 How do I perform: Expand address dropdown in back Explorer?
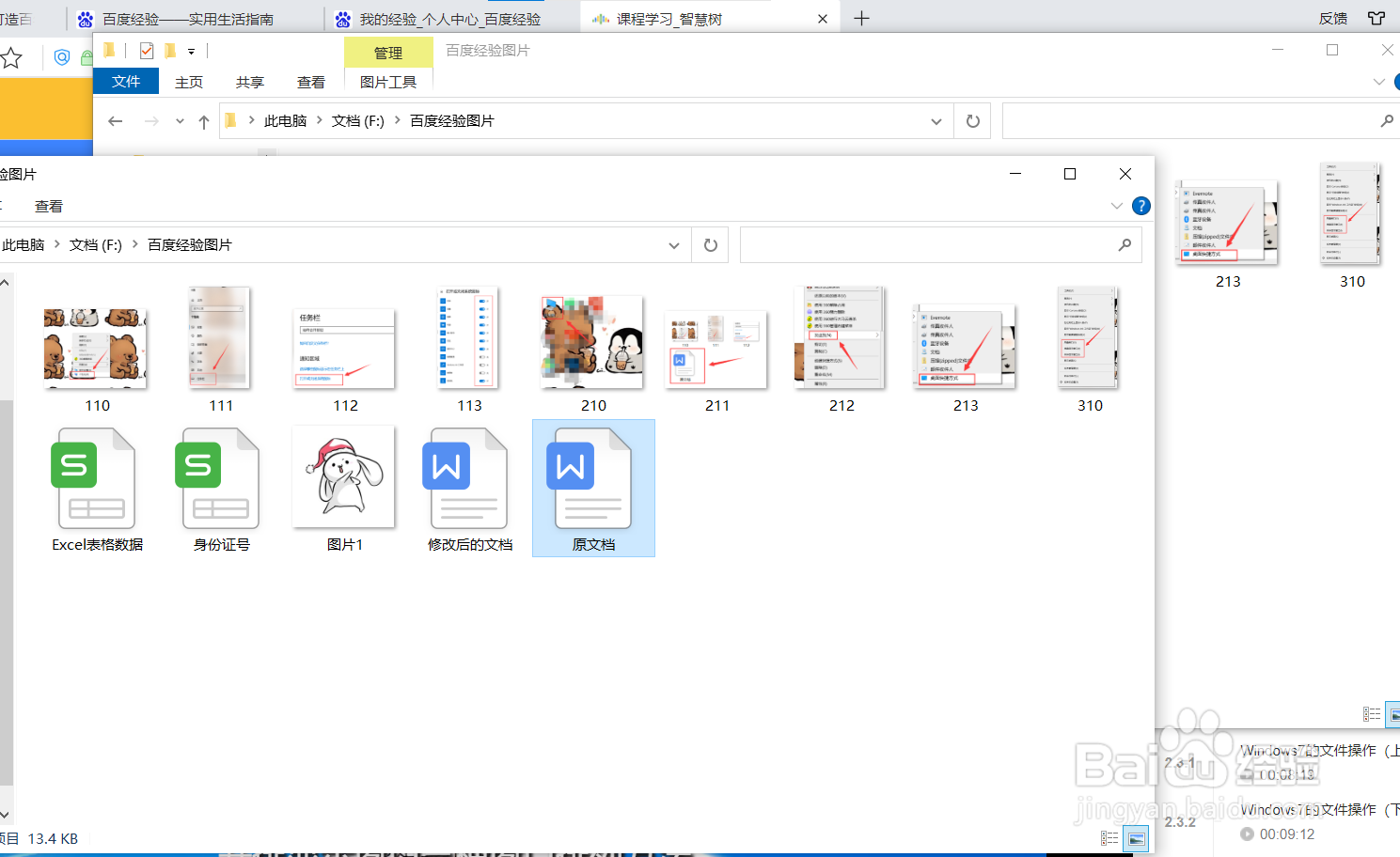click(x=936, y=121)
